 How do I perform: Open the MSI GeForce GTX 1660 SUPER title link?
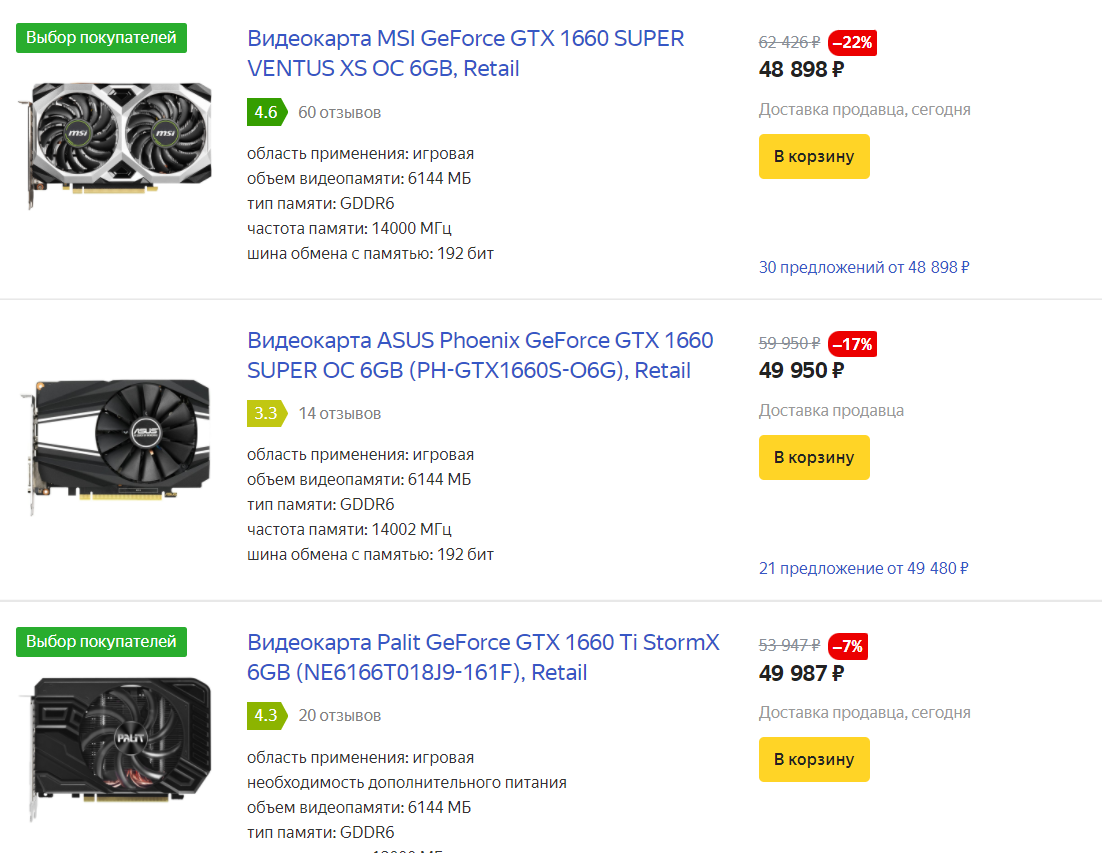[x=465, y=53]
